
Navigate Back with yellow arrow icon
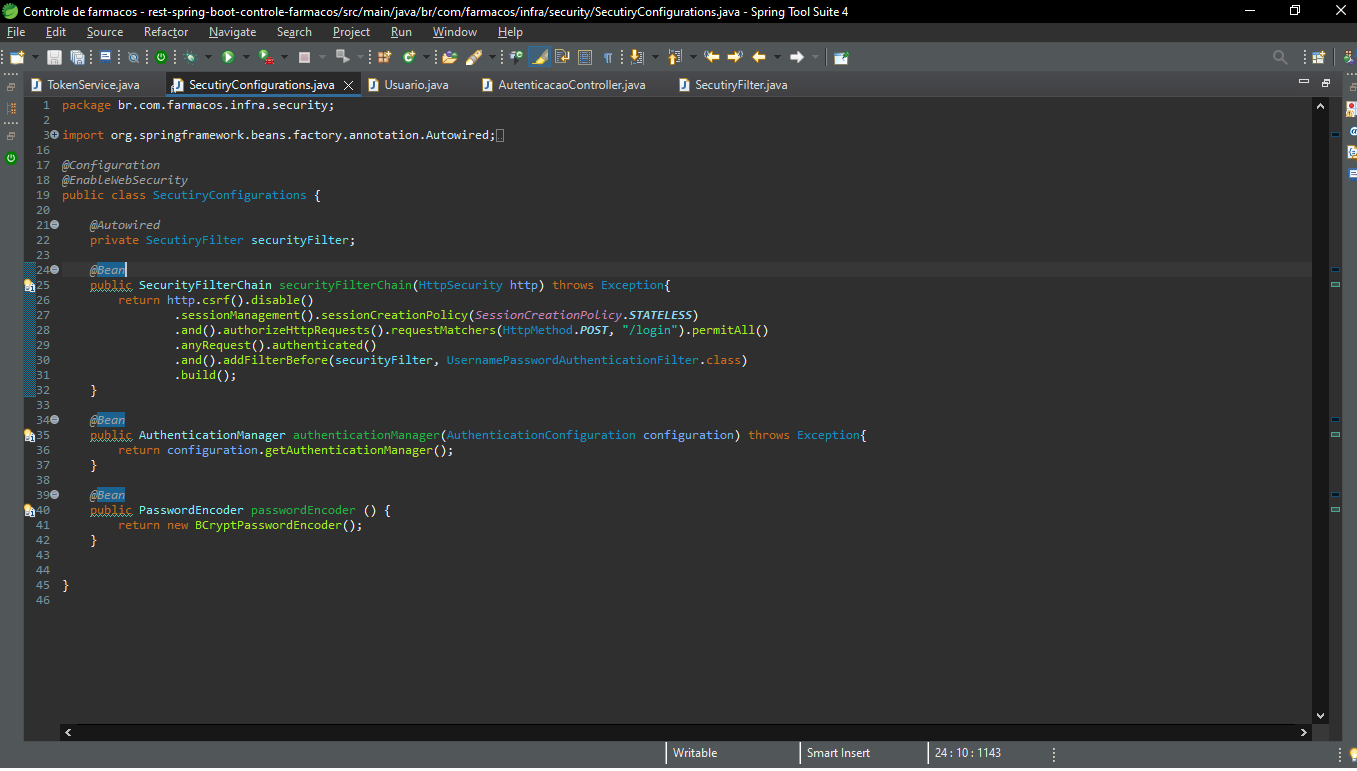[x=759, y=57]
